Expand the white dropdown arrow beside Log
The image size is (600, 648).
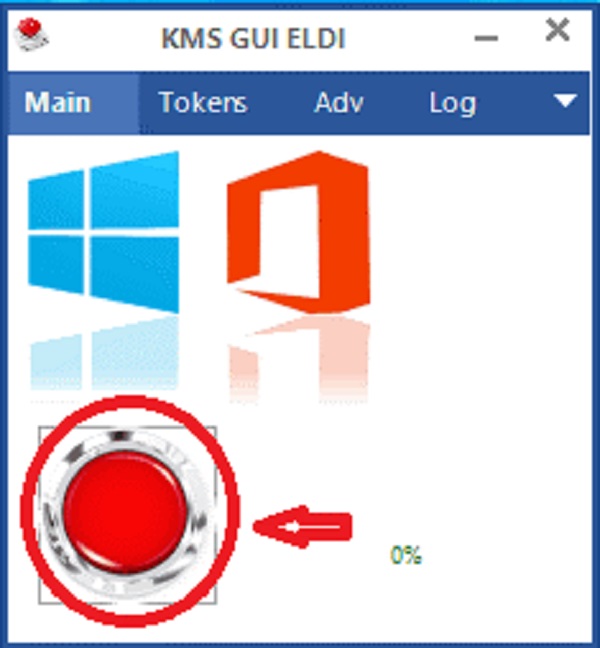coord(565,101)
